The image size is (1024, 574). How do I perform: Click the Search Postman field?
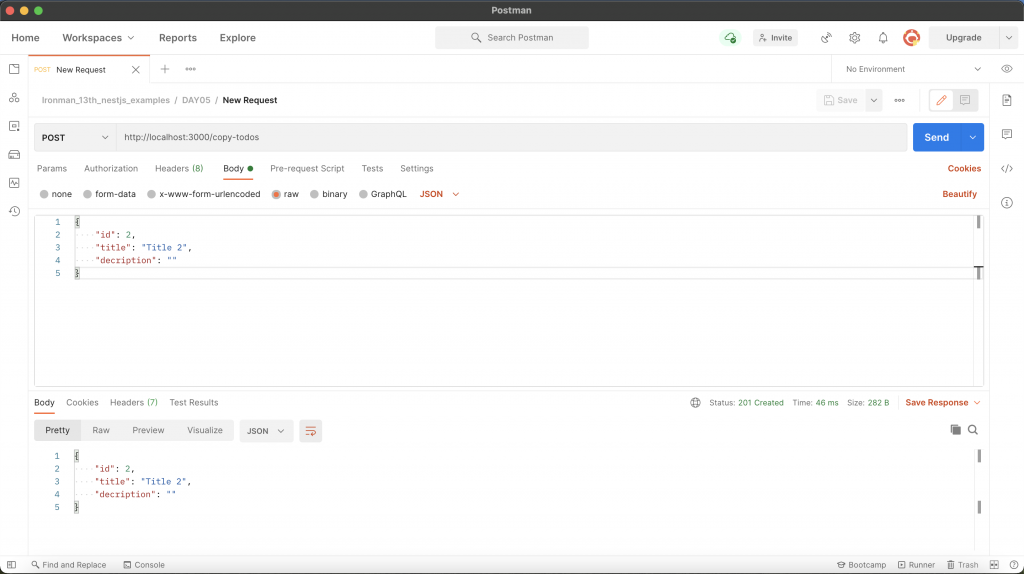click(x=512, y=38)
